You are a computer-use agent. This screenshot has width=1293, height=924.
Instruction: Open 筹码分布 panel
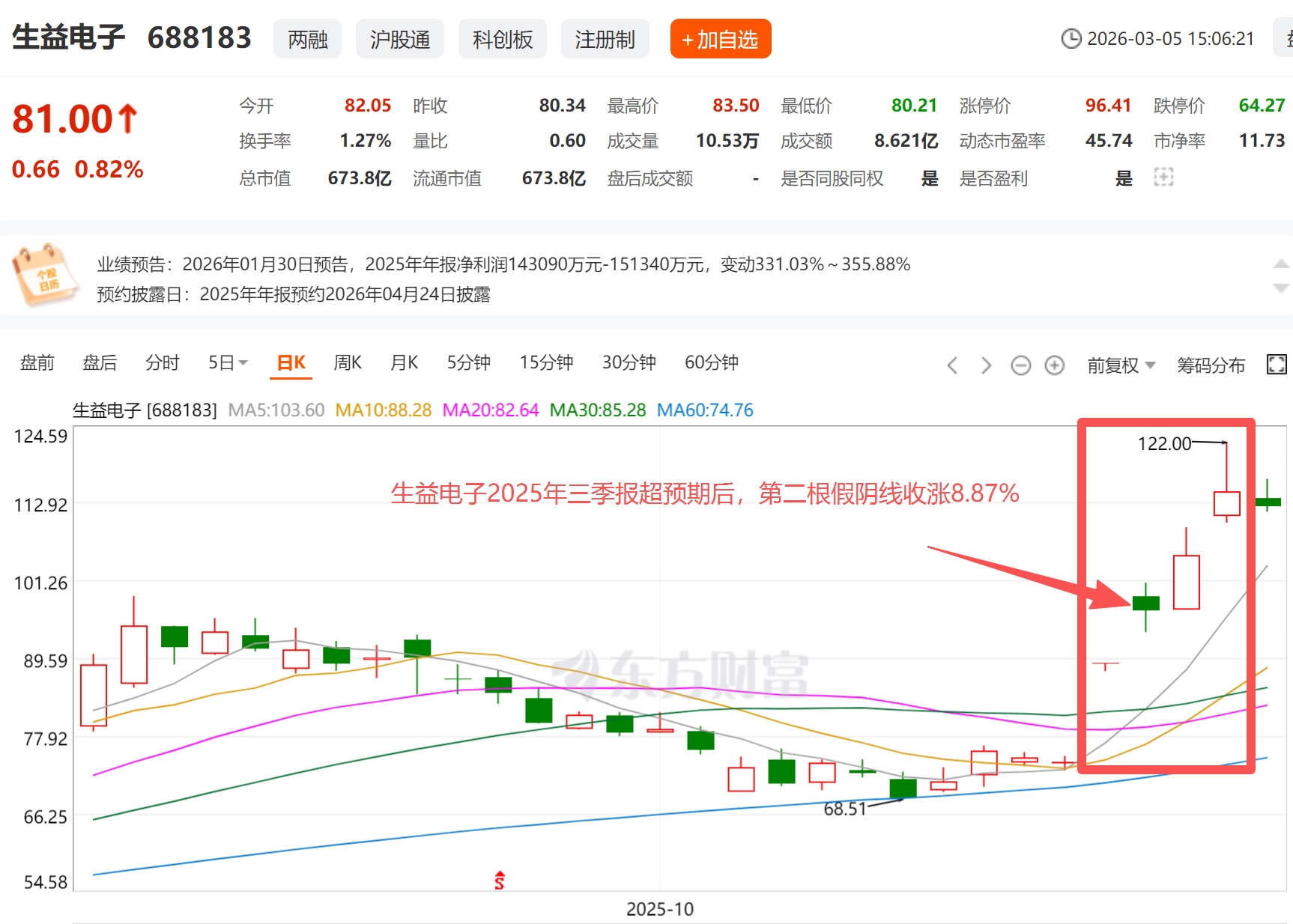[x=1211, y=365]
